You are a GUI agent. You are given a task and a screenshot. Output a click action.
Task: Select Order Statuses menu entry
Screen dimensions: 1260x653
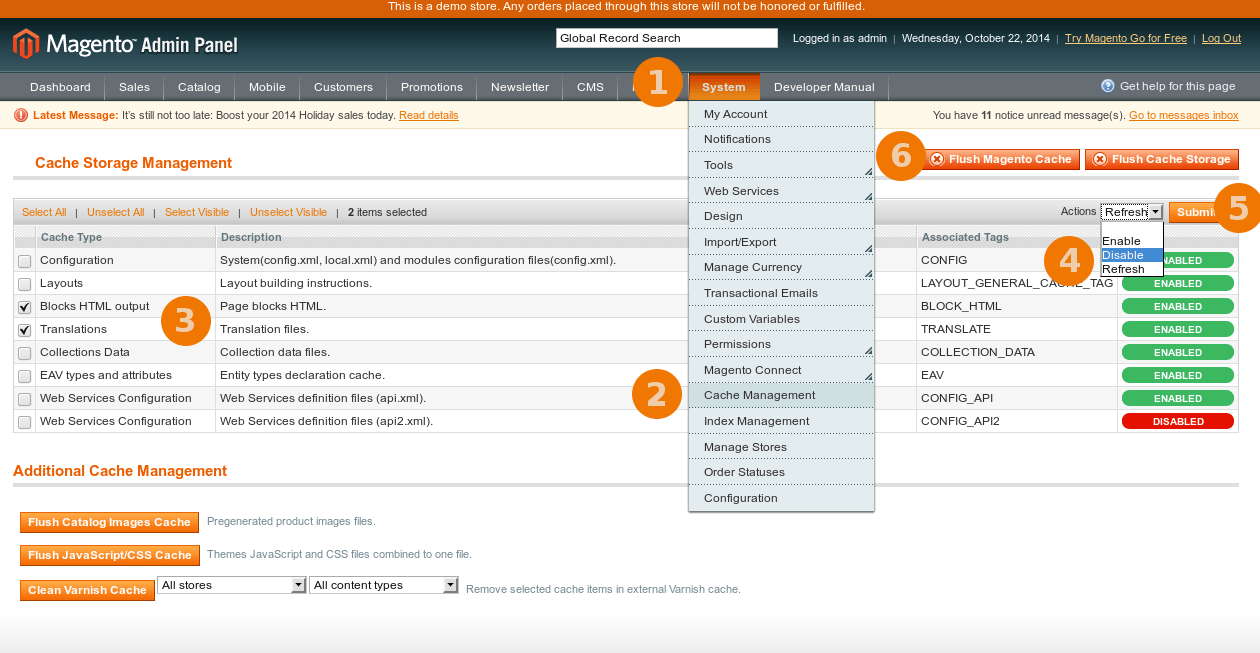(x=781, y=472)
